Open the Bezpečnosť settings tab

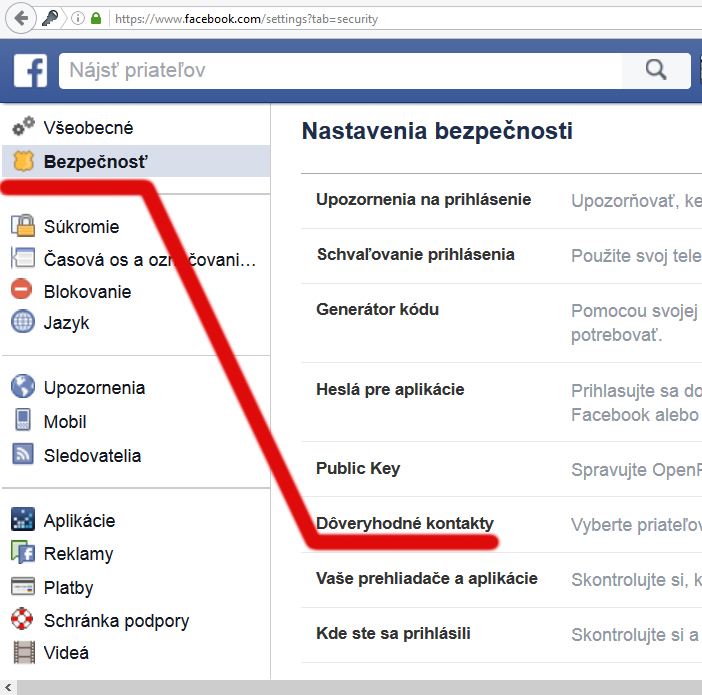click(x=95, y=161)
